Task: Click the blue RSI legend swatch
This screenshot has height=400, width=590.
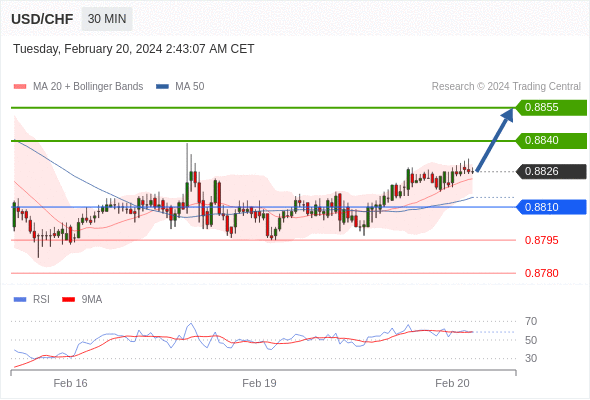Action: tap(20, 300)
